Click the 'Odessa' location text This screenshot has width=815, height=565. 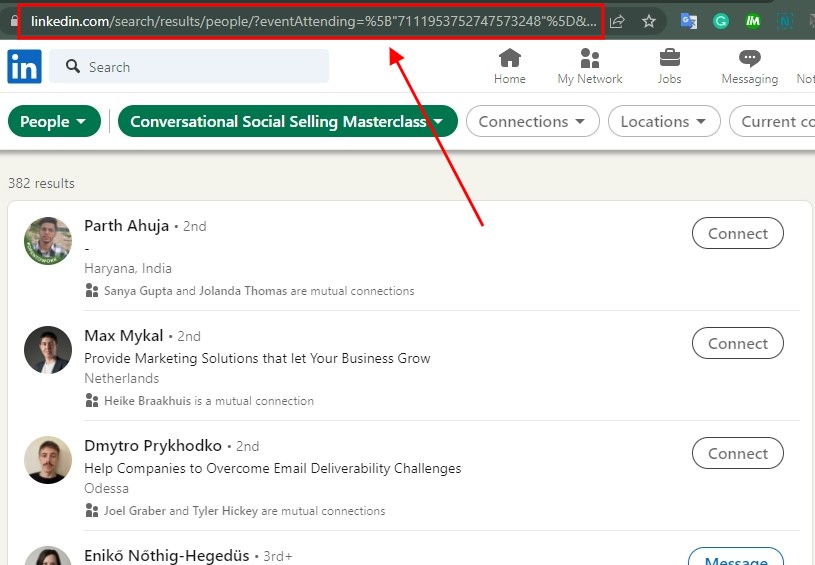pyautogui.click(x=107, y=488)
